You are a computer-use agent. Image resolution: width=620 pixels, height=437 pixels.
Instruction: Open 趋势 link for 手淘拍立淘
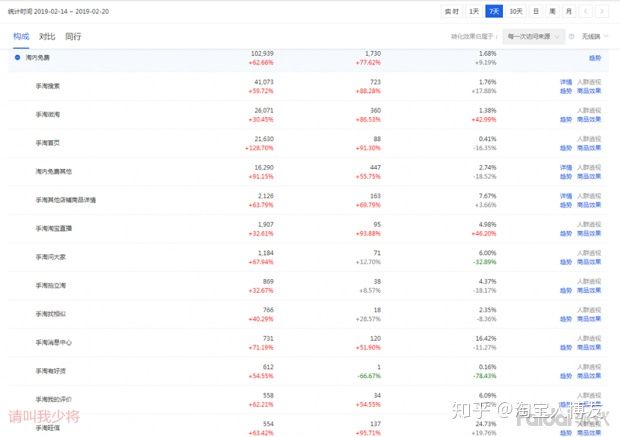pos(566,290)
